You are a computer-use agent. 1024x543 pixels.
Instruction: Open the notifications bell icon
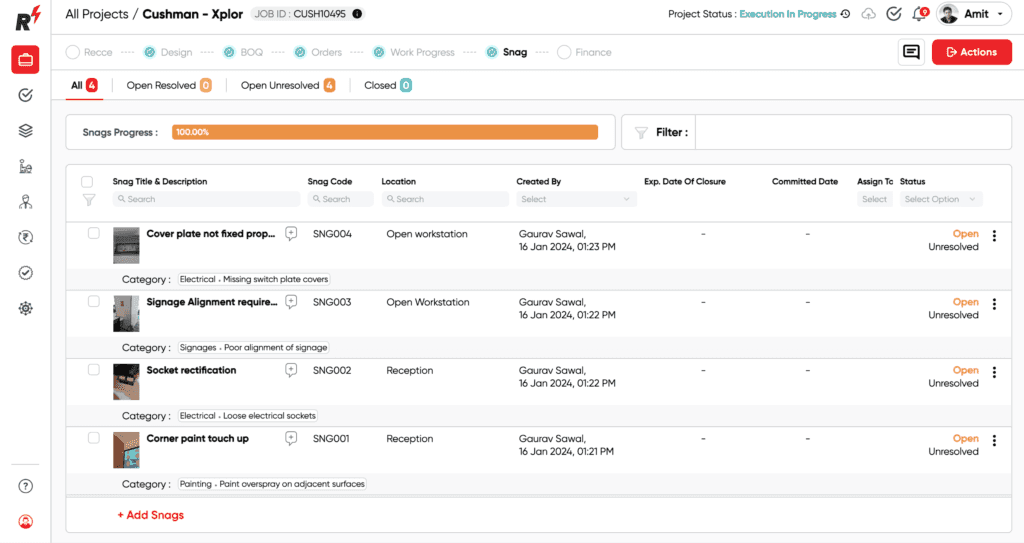pyautogui.click(x=919, y=14)
